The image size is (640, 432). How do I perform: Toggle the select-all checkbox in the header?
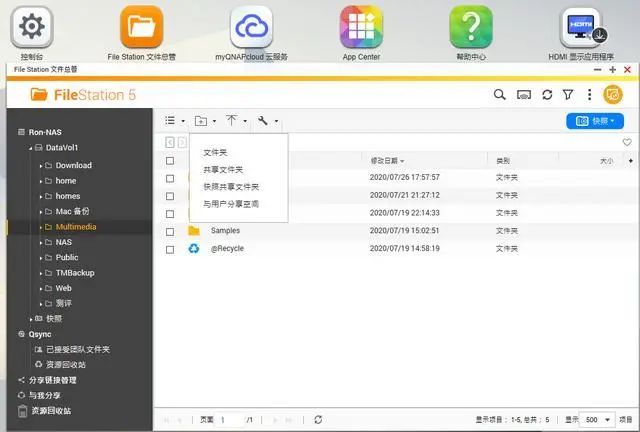(170, 161)
